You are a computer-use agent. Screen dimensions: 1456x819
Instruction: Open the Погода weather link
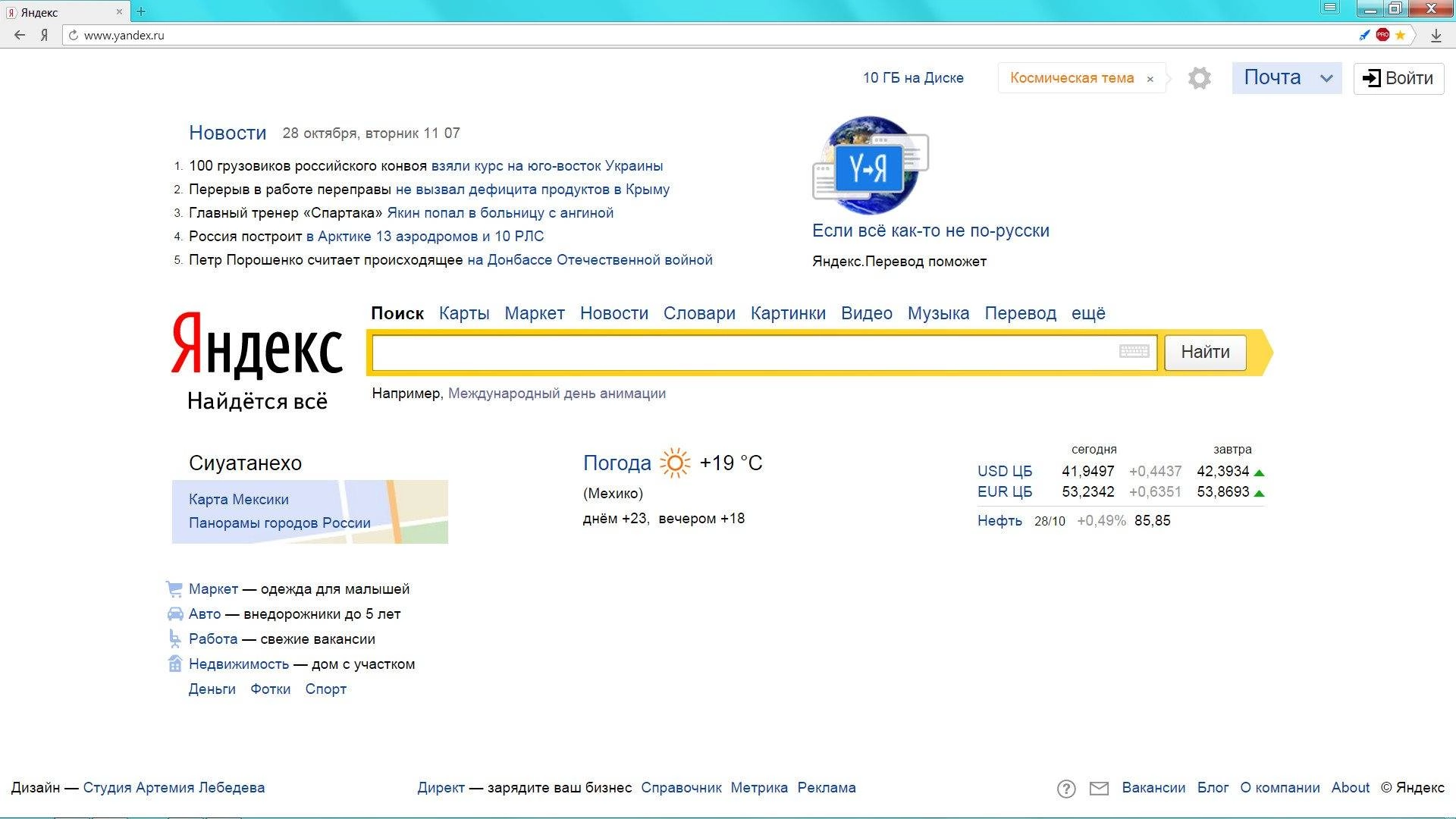coord(617,463)
